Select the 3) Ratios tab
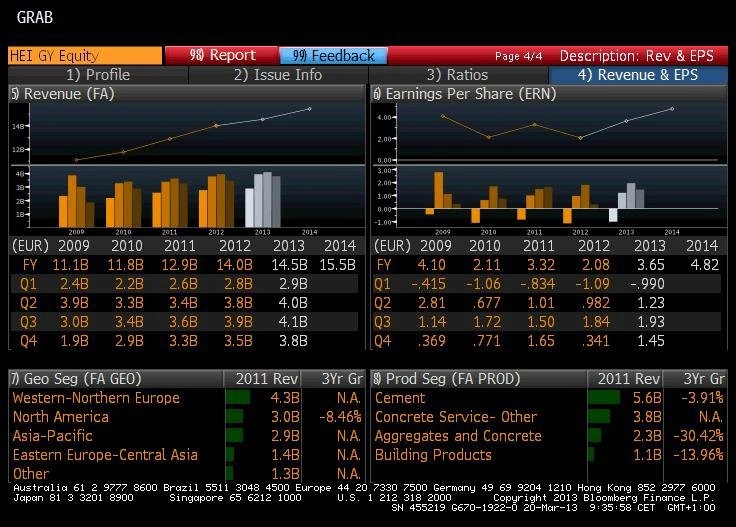This screenshot has width=736, height=527. click(458, 75)
